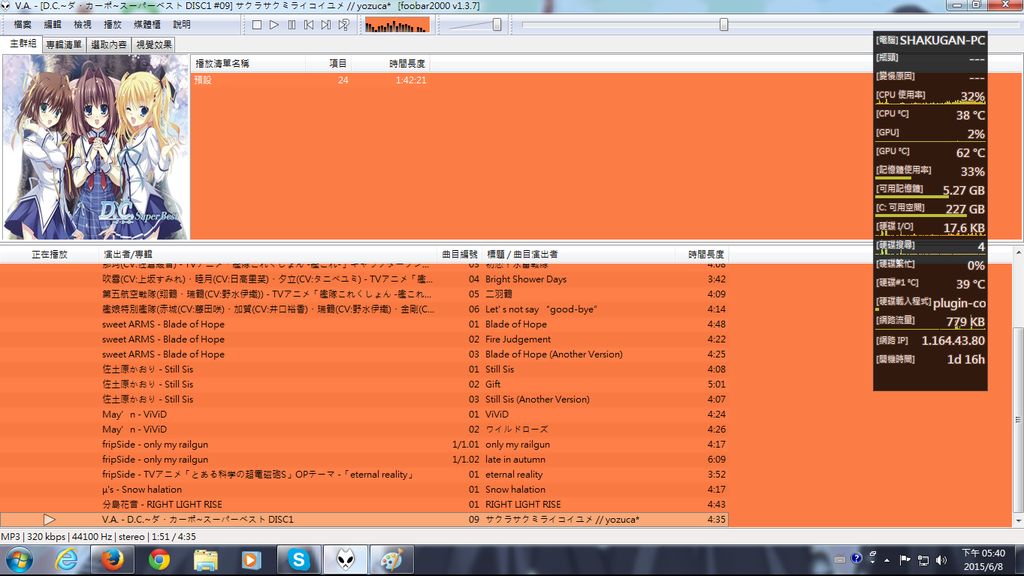Select the track late in autumn
The height and width of the screenshot is (576, 1024).
(364, 460)
